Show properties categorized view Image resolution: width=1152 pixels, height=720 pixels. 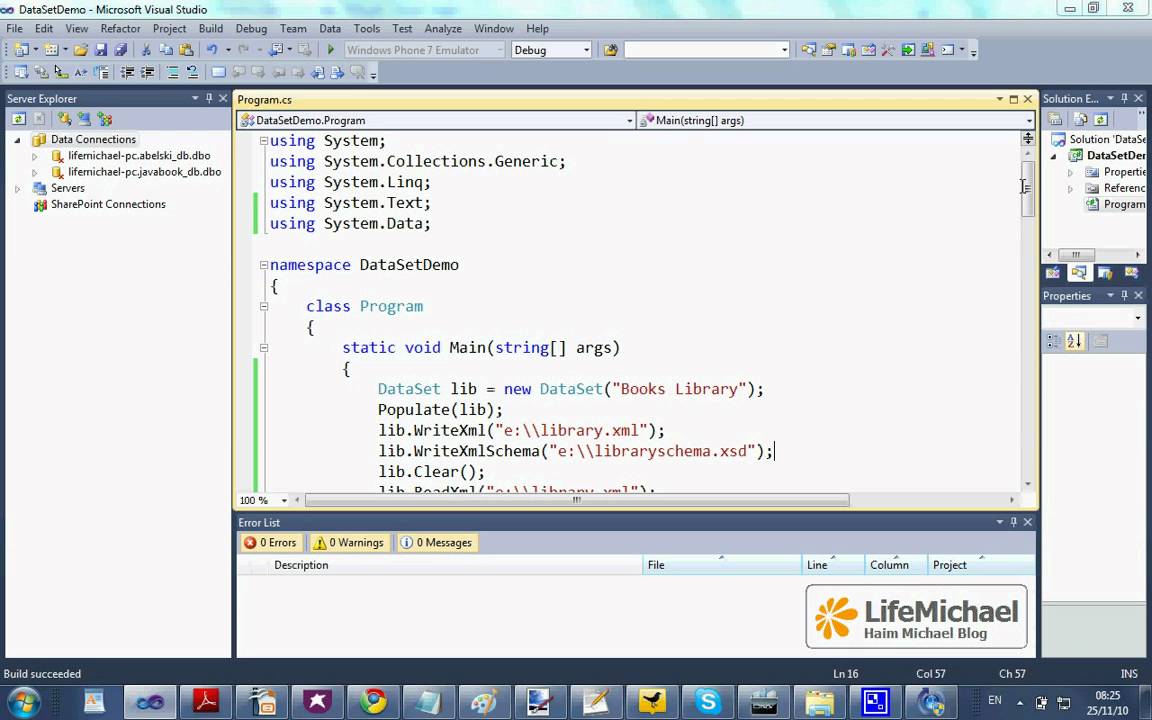pos(1054,341)
